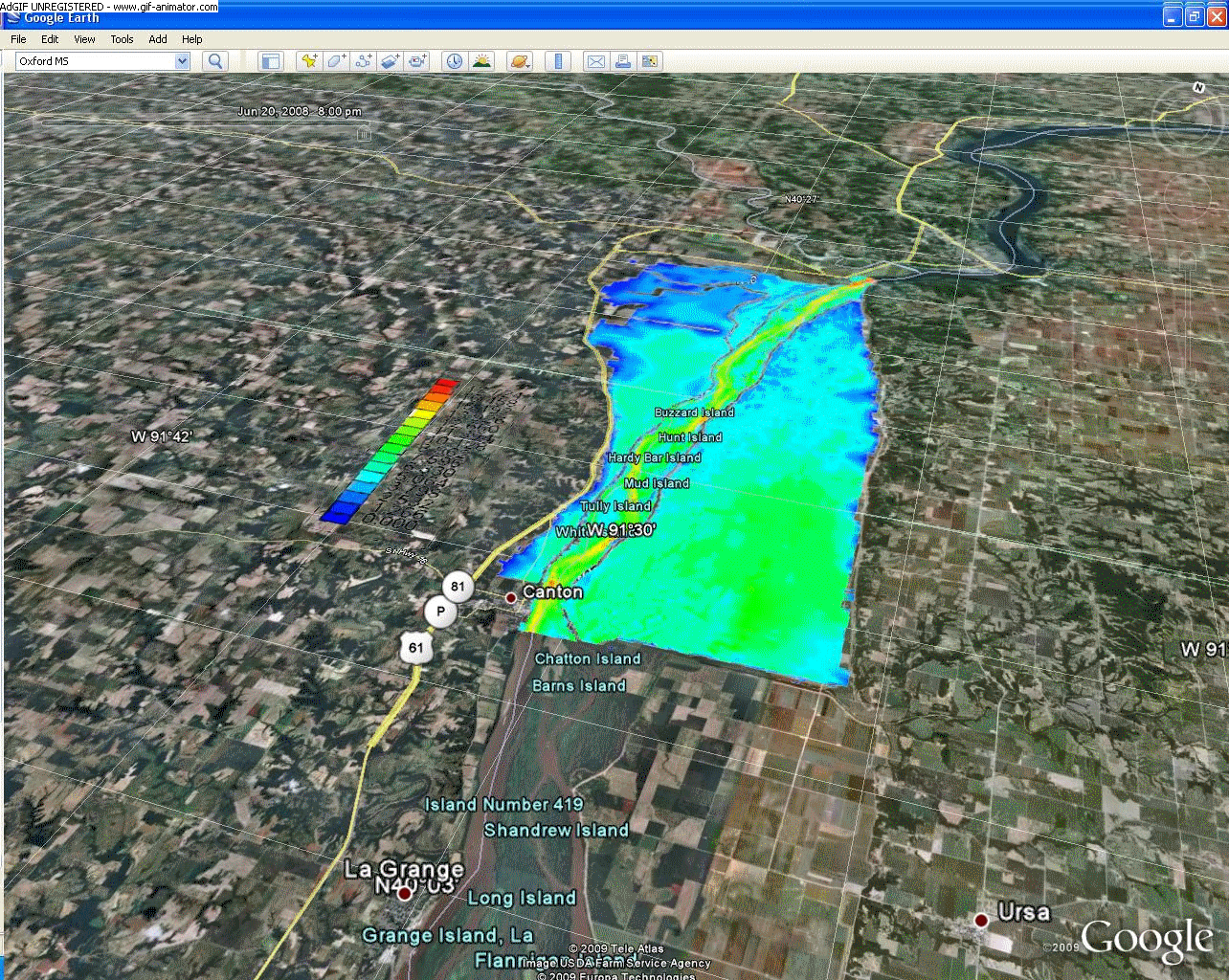Add a placemark with the pushpin icon
Viewport: 1229px width, 980px height.
point(308,61)
